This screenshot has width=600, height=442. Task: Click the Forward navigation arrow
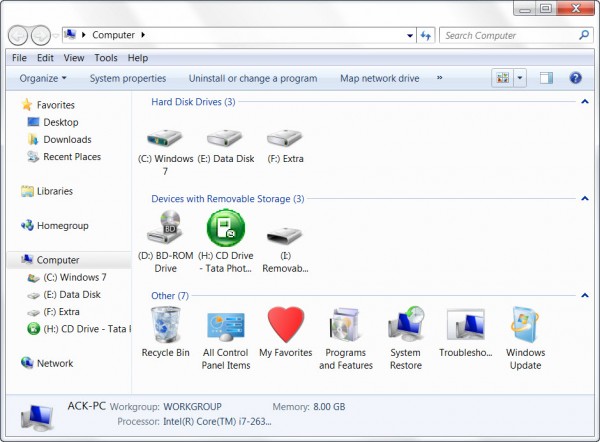pos(41,36)
